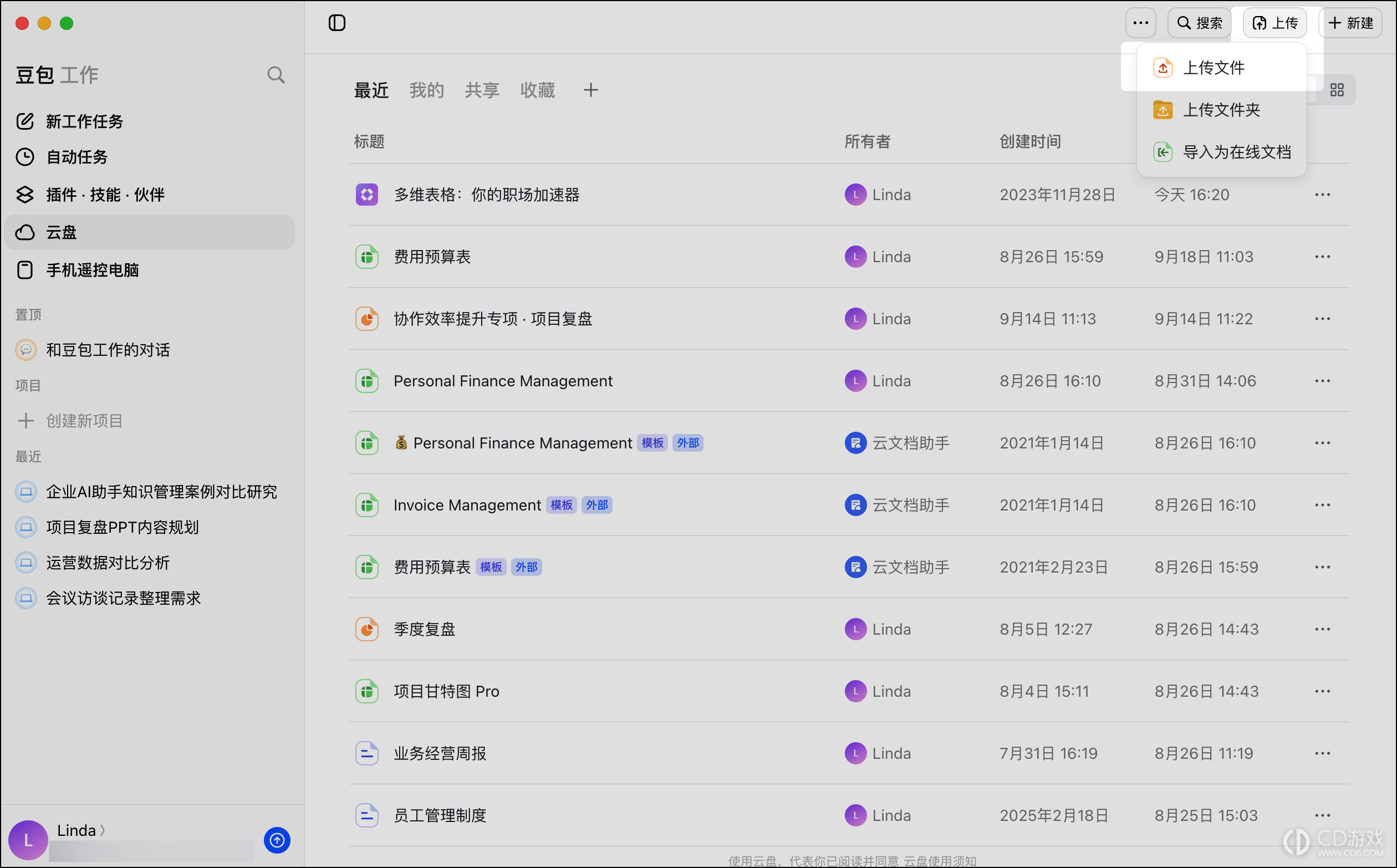The image size is (1397, 868).
Task: Click 创建新项目 in sidebar
Action: tap(70, 421)
